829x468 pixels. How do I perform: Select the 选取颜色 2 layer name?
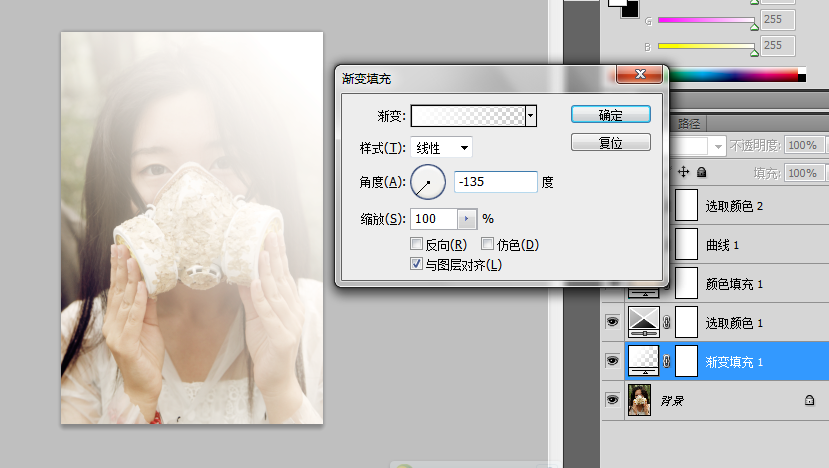point(734,206)
